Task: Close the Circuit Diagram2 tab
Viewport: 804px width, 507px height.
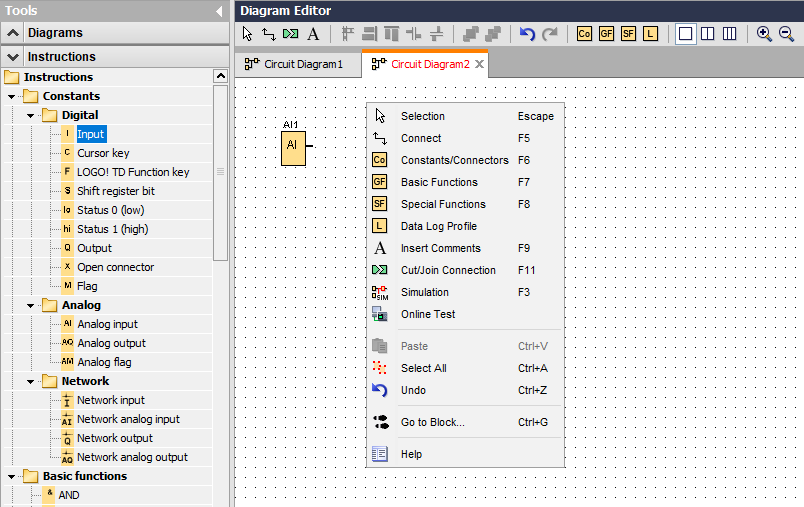Action: [479, 64]
